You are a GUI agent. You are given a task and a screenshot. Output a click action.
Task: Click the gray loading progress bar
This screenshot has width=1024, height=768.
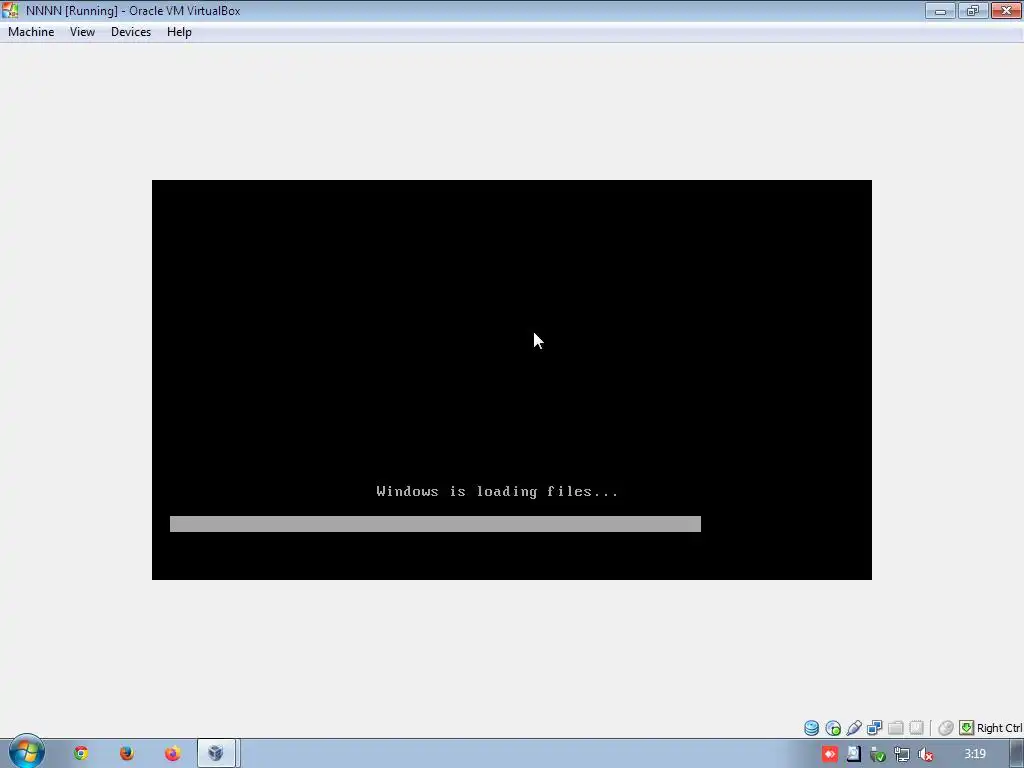(x=435, y=524)
